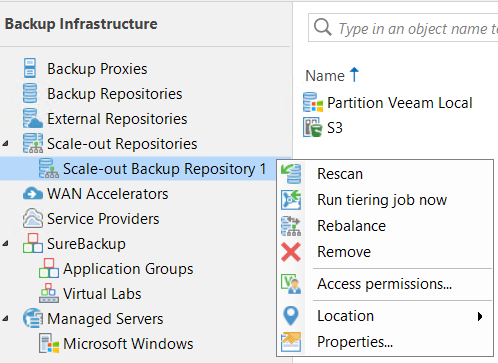
Task: Click the Rebalance icon in context menu
Action: [291, 226]
